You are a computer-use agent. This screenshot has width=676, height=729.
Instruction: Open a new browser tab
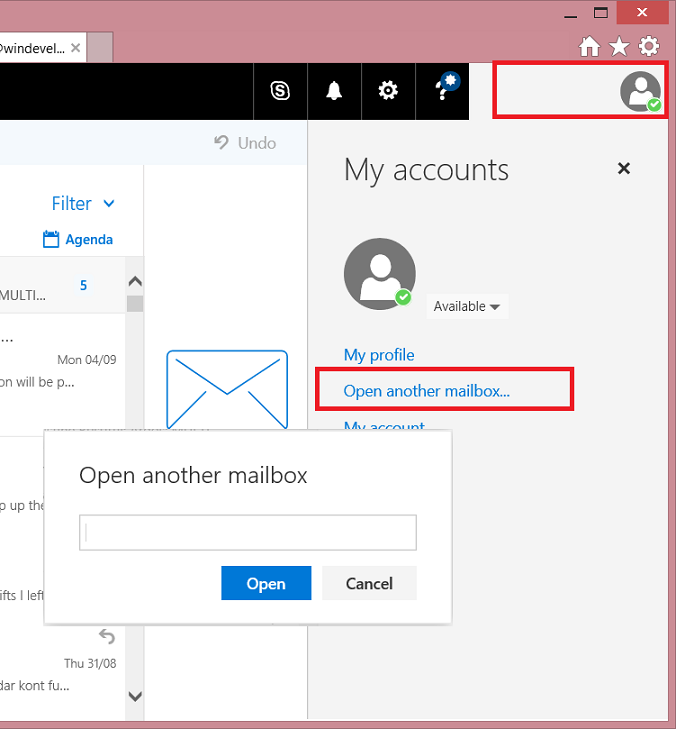[99, 47]
